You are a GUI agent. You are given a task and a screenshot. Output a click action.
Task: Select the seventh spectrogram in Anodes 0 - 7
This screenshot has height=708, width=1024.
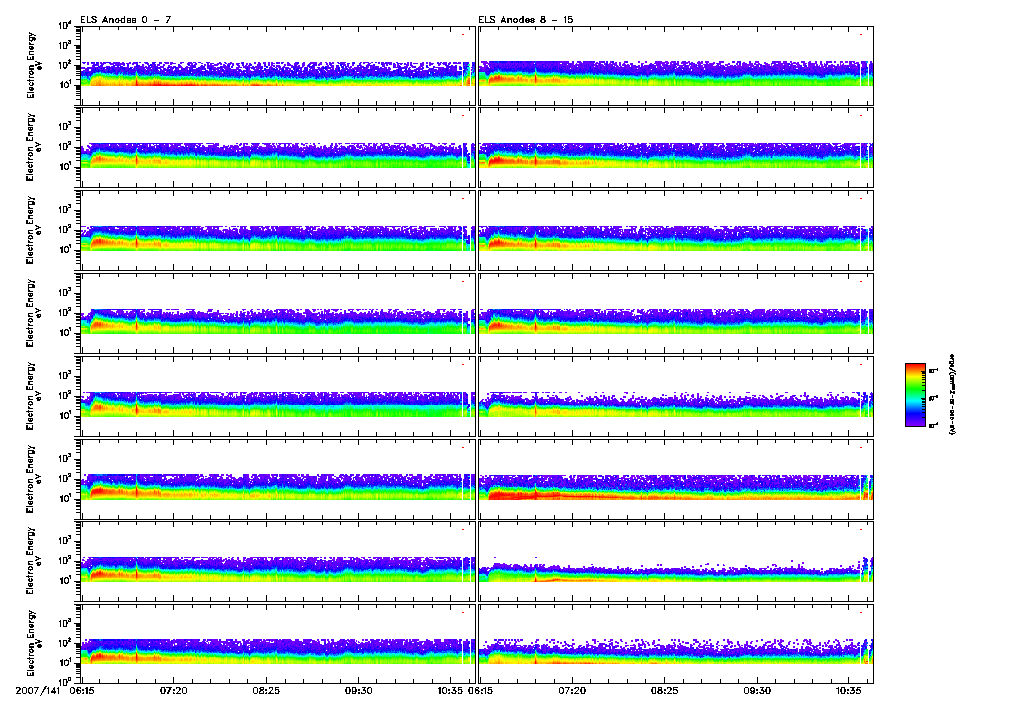tap(278, 562)
